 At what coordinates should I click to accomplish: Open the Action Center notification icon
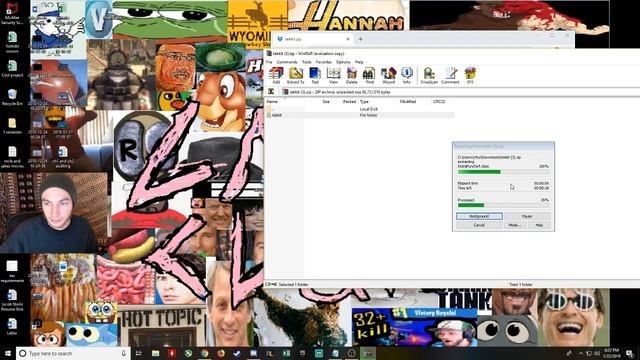[629, 353]
